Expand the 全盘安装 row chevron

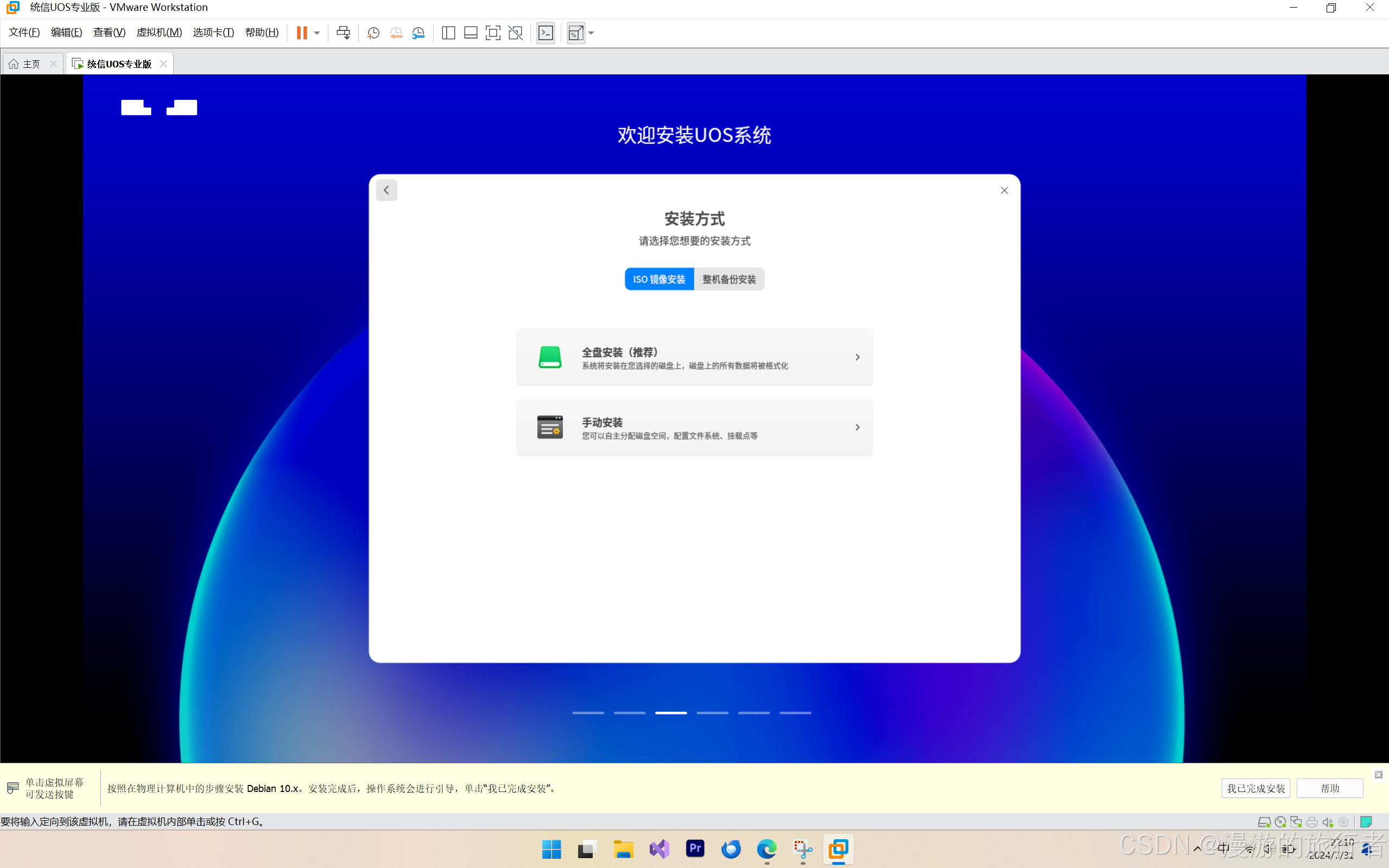point(858,357)
